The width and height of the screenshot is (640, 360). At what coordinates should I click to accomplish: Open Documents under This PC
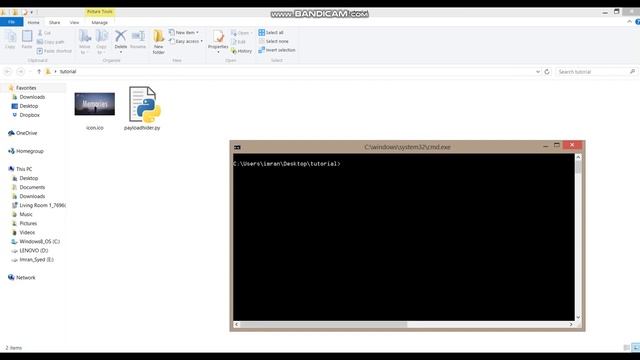point(32,187)
